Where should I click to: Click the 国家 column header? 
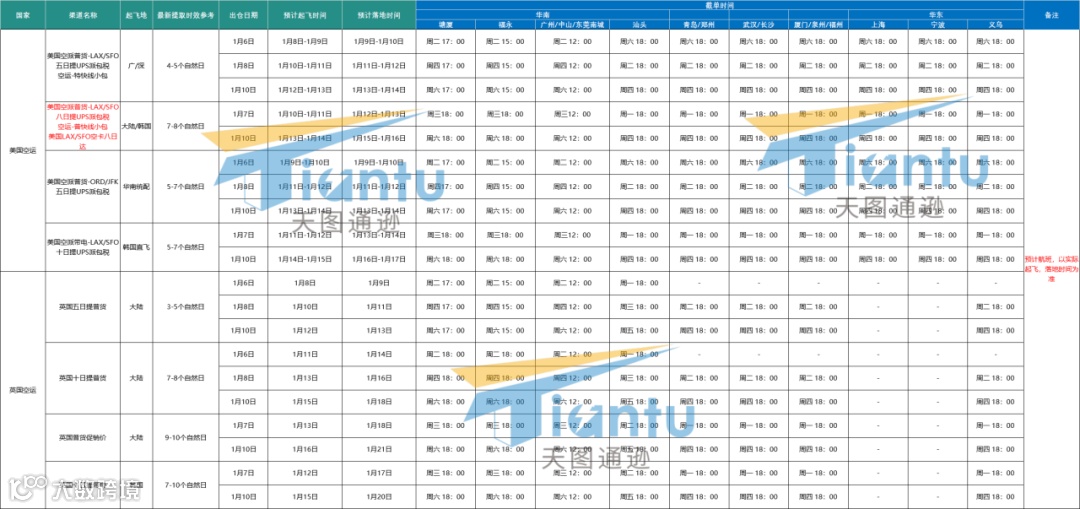22,14
